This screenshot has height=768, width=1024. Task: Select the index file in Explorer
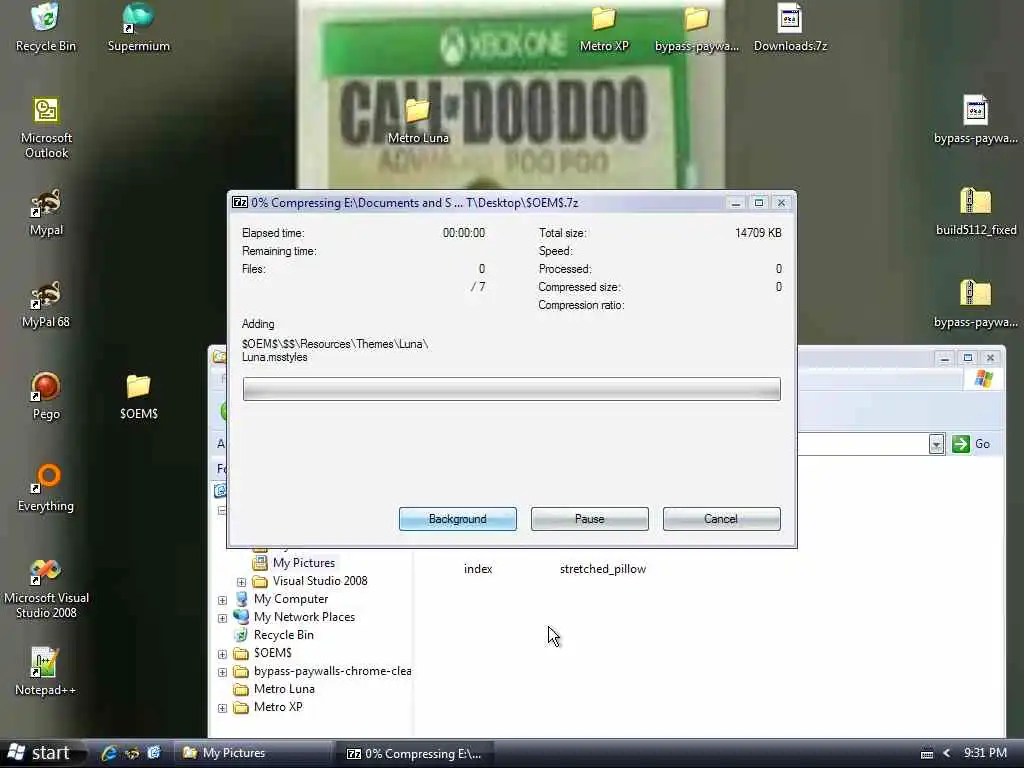[478, 569]
